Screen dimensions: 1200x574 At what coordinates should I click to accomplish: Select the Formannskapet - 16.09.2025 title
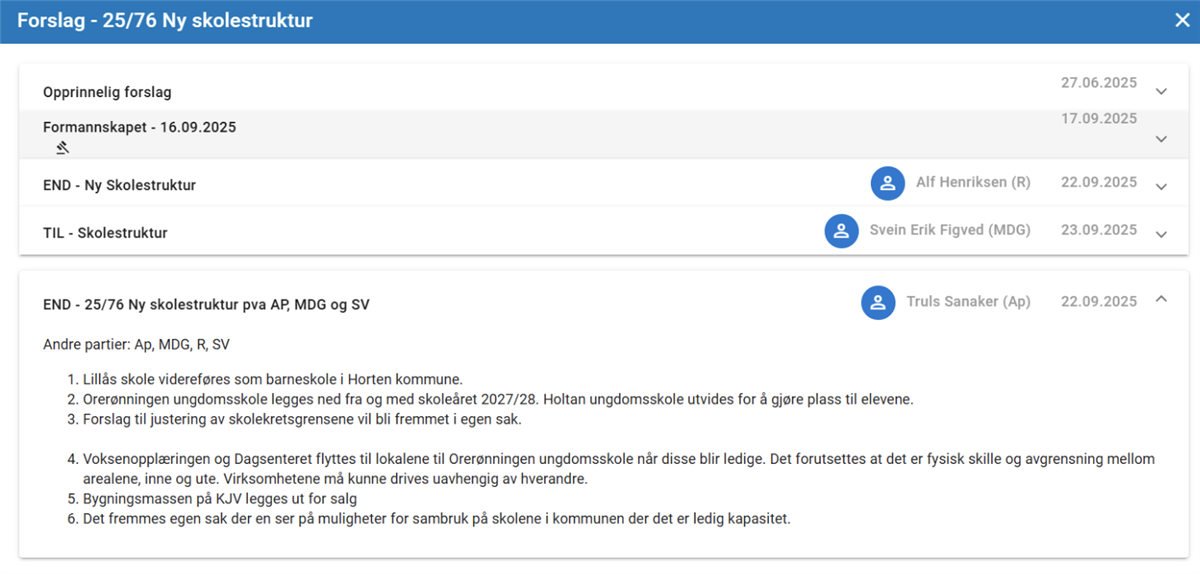[x=139, y=128]
